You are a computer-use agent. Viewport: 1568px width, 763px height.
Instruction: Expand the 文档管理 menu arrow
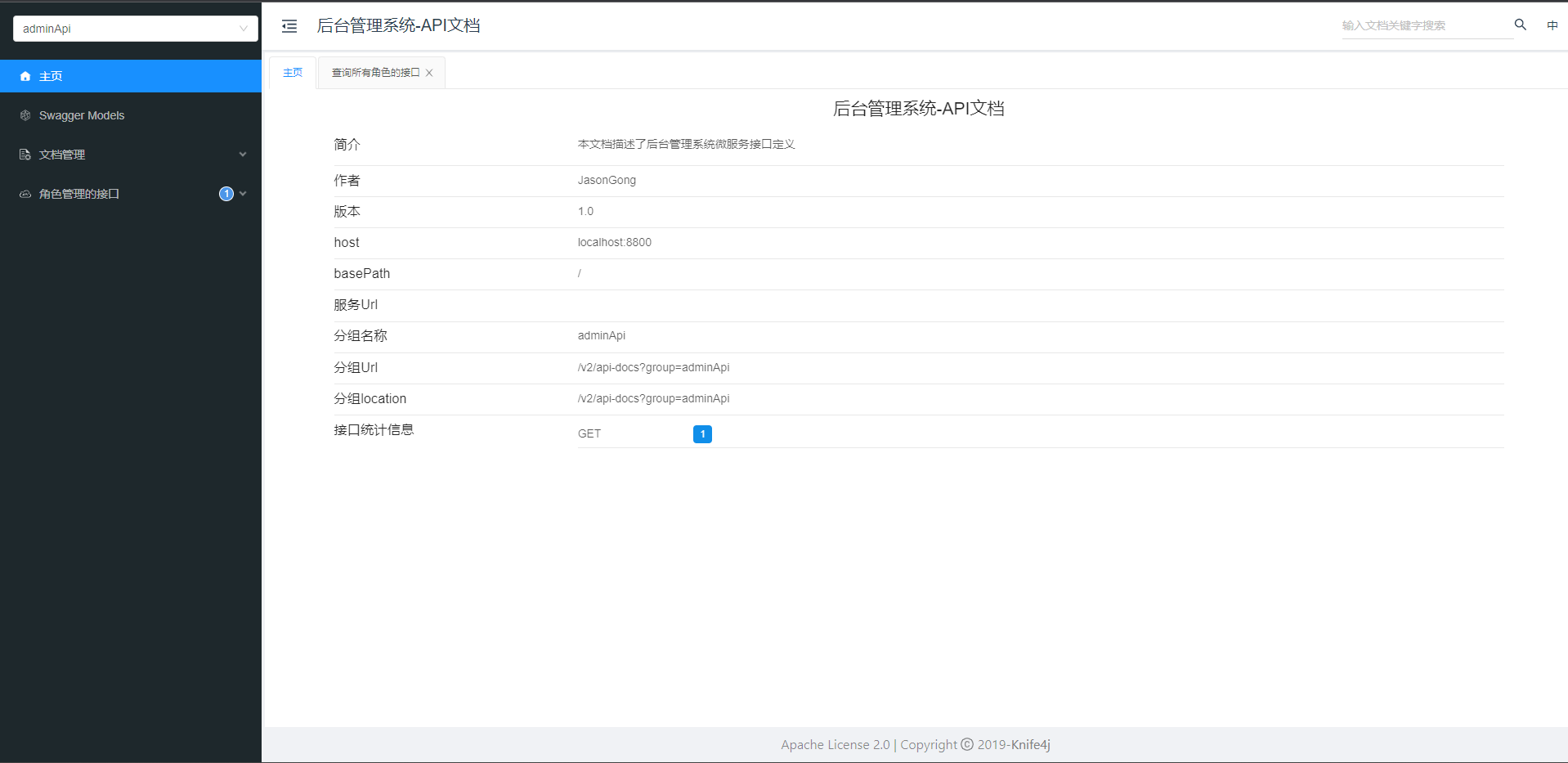pyautogui.click(x=242, y=155)
